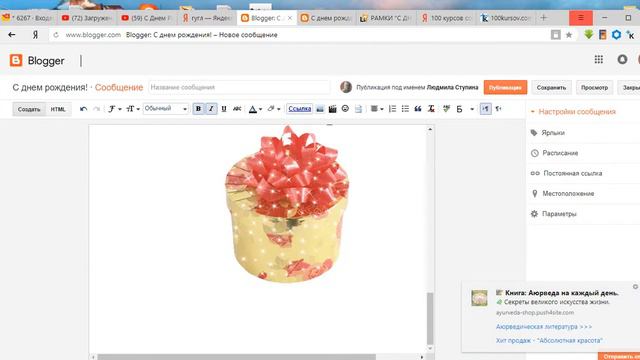The image size is (640, 360).
Task: Toggle right-to-left text direction
Action: pos(498,109)
